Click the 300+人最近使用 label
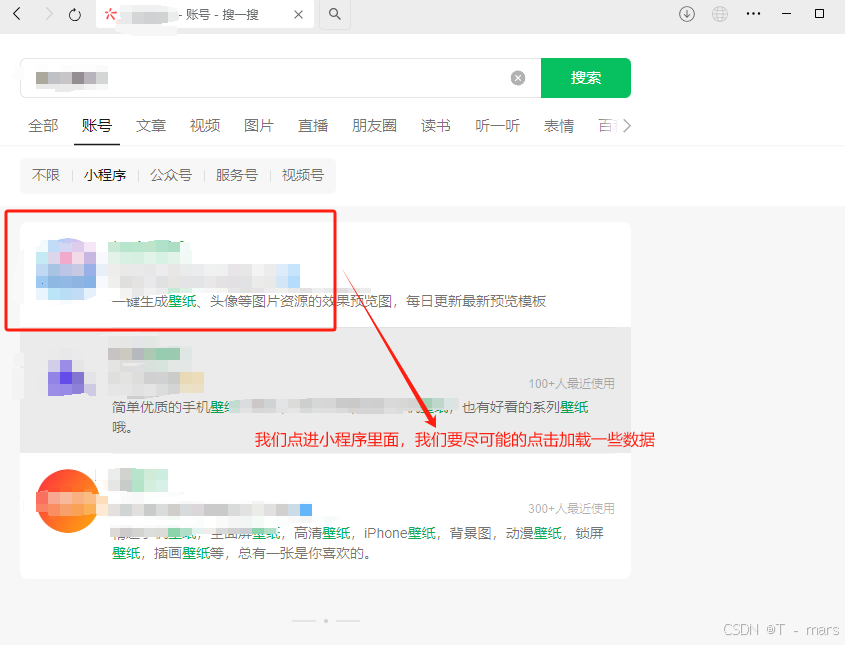This screenshot has width=845, height=645. coord(571,509)
